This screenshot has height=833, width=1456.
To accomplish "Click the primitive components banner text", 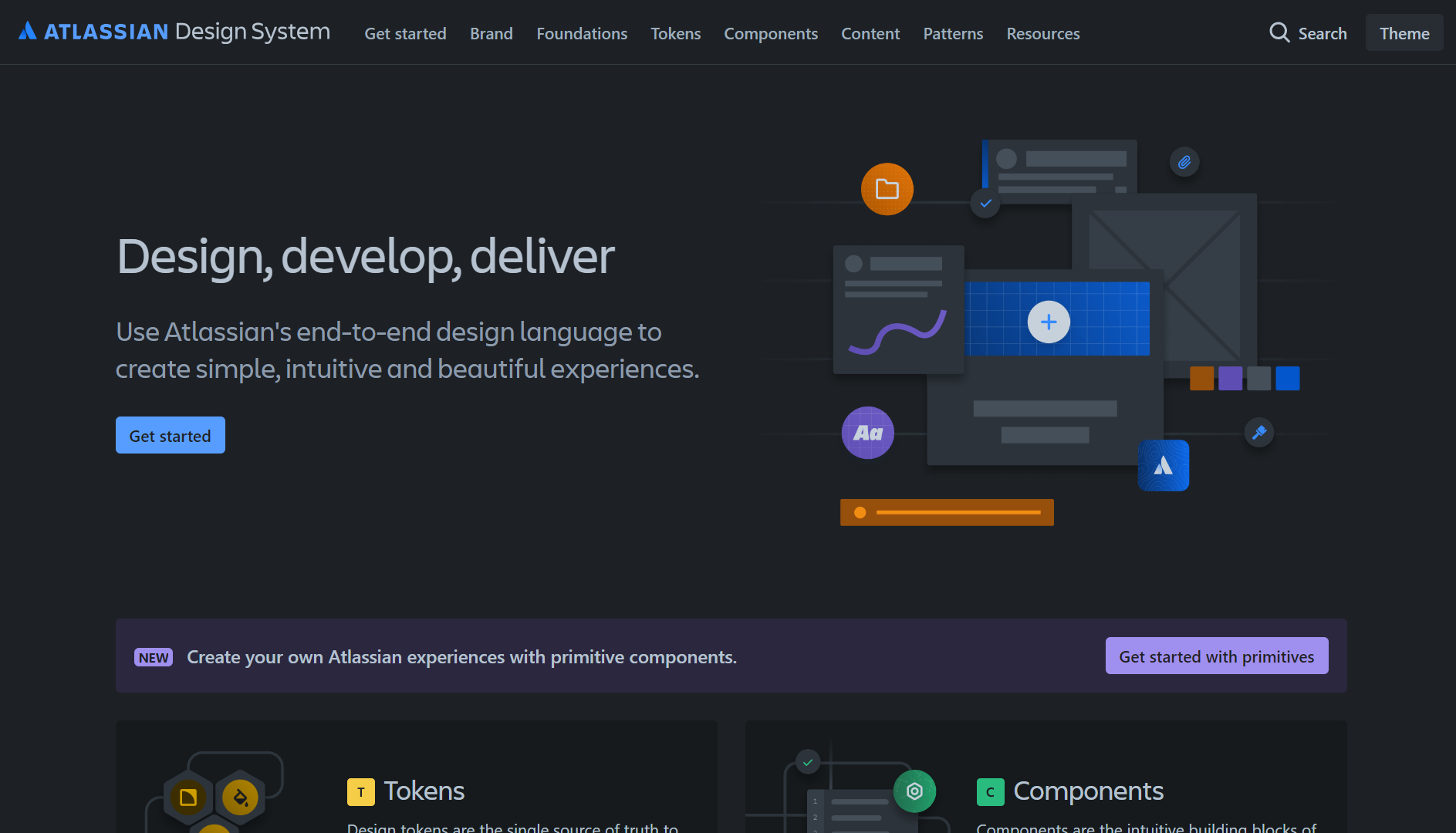I will 462,657.
